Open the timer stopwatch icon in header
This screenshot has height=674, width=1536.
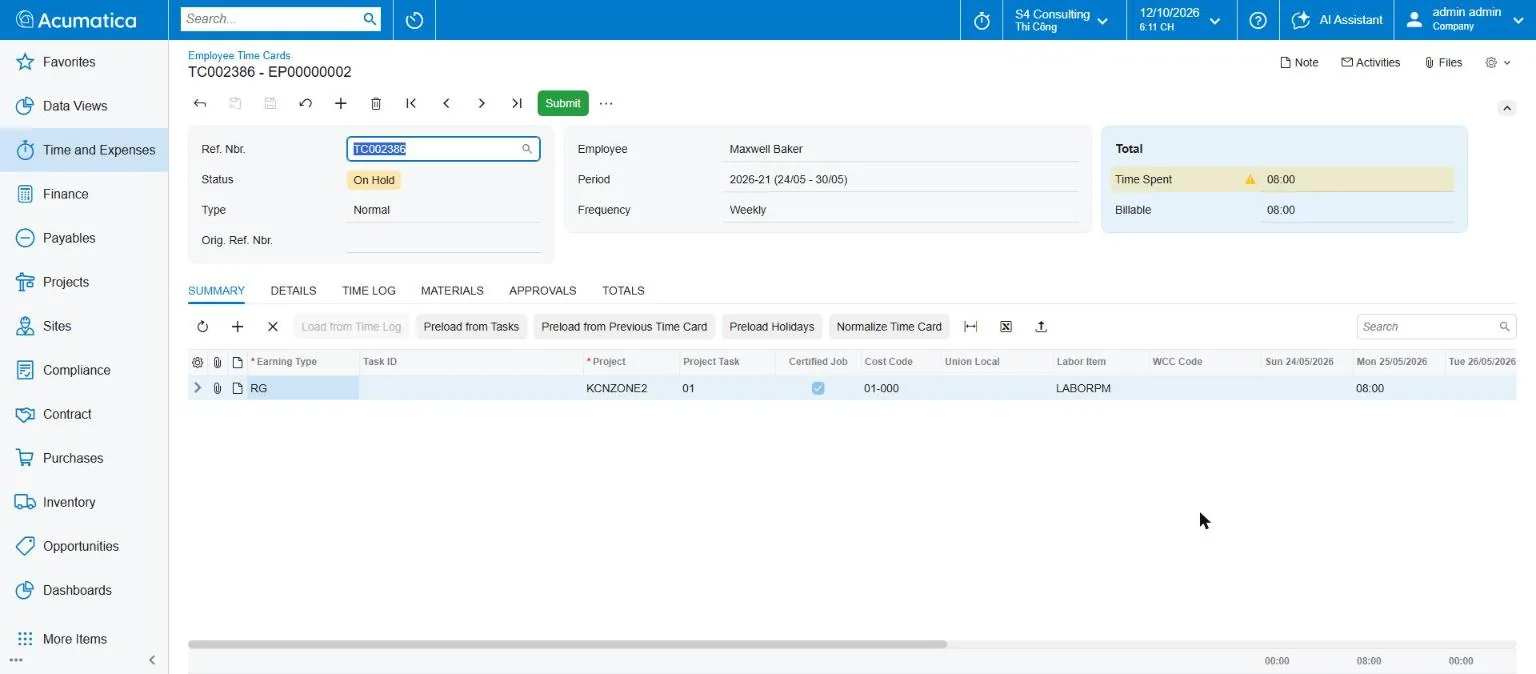point(981,20)
